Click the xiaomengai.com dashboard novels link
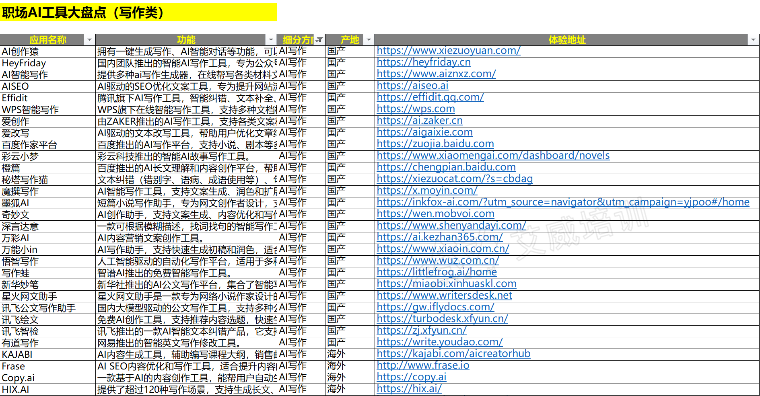 click(x=493, y=156)
